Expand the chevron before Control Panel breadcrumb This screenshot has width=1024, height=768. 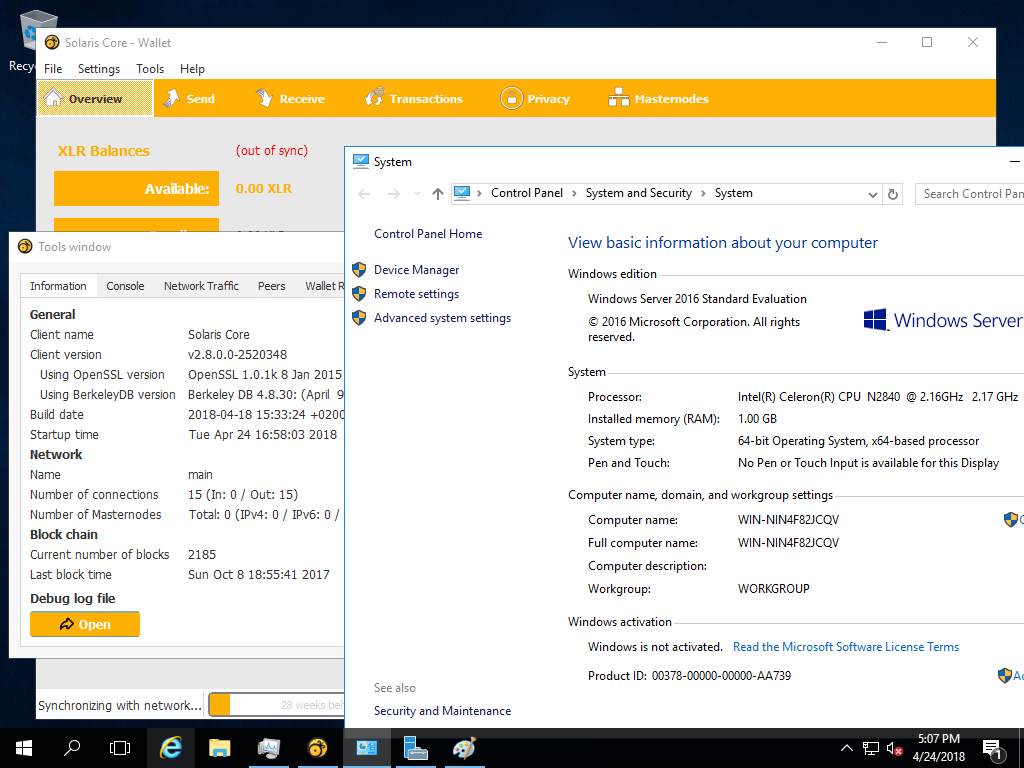coord(479,193)
